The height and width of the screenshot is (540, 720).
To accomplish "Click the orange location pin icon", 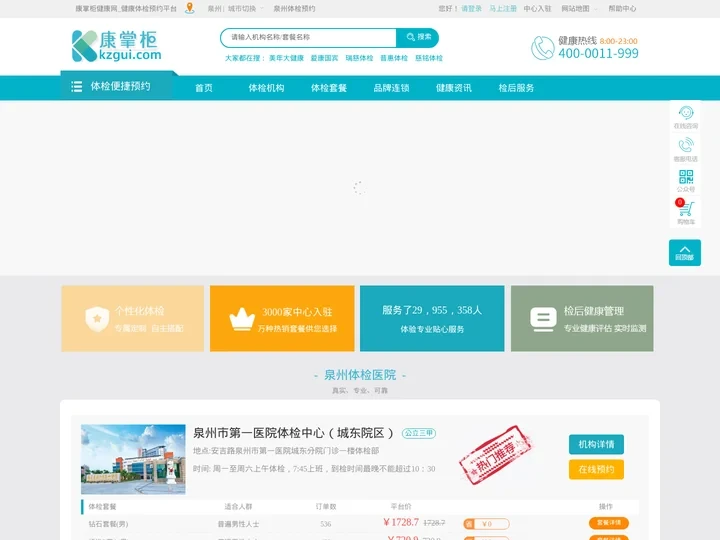I will pos(190,8).
